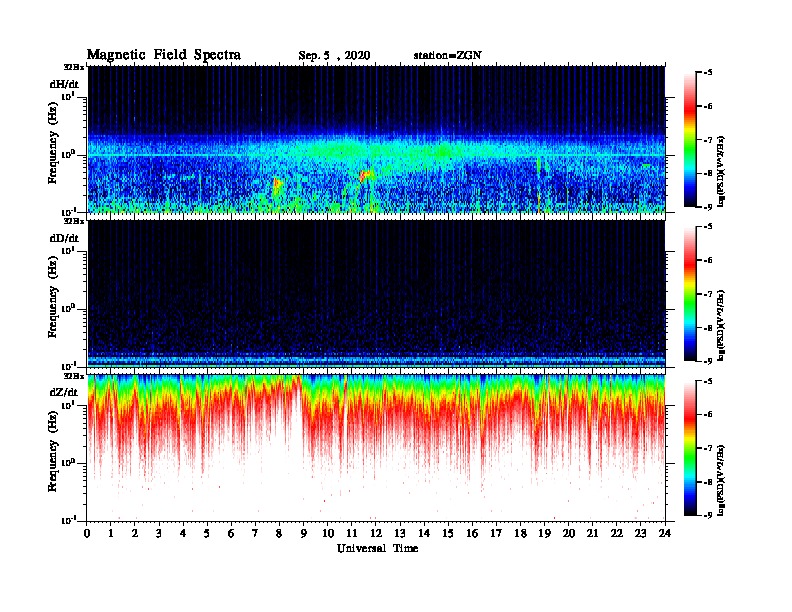Click hour tick label "6" on the time axis
This screenshot has height=612, width=792.
point(231,534)
